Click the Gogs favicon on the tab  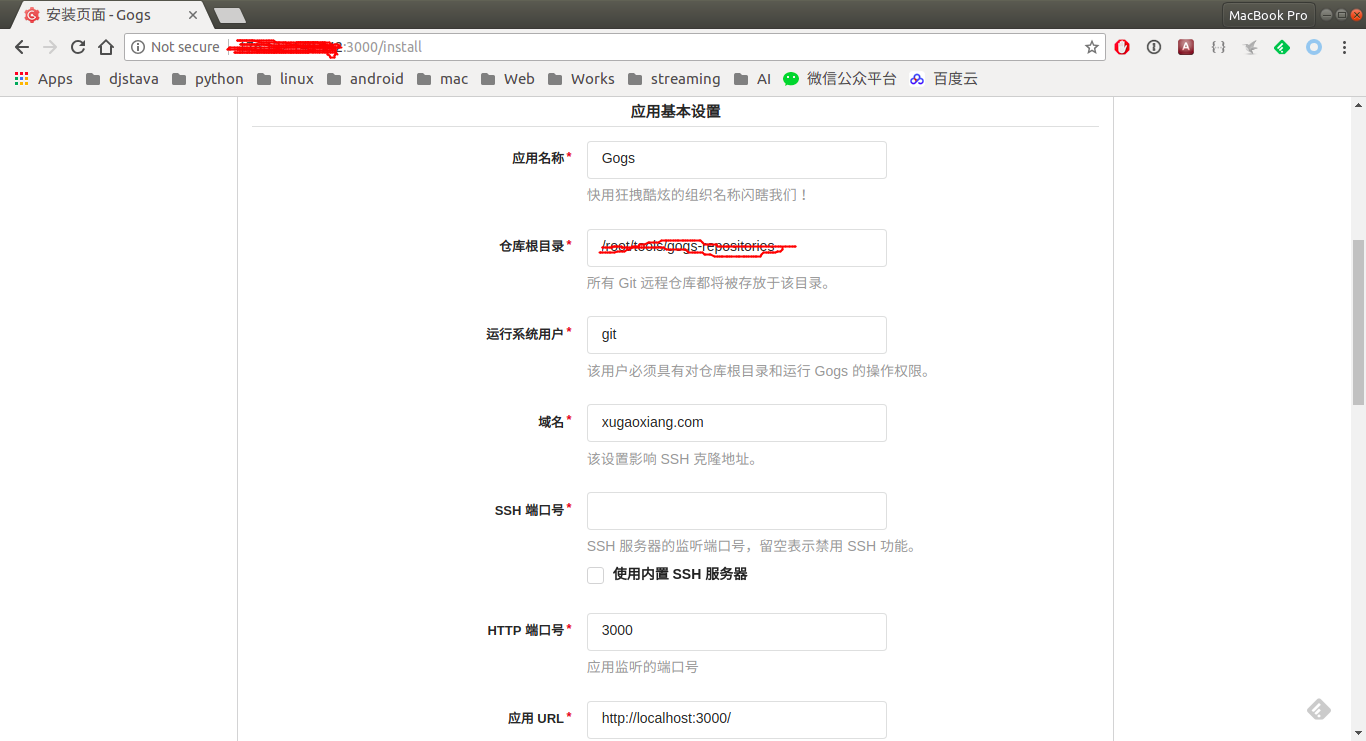click(x=32, y=15)
